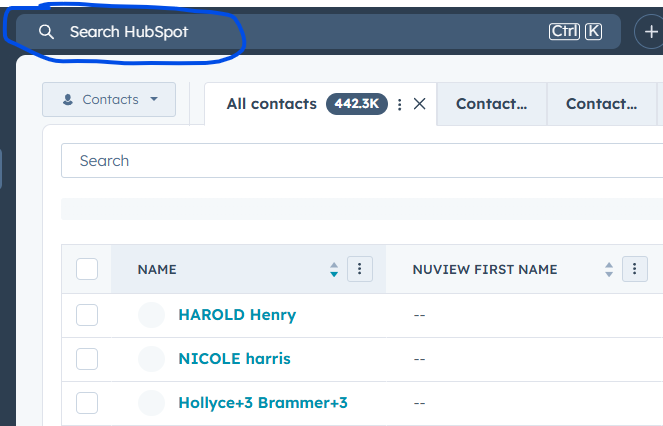The image size is (663, 426).
Task: Check the box for HAROLD Henry
Action: (x=87, y=315)
